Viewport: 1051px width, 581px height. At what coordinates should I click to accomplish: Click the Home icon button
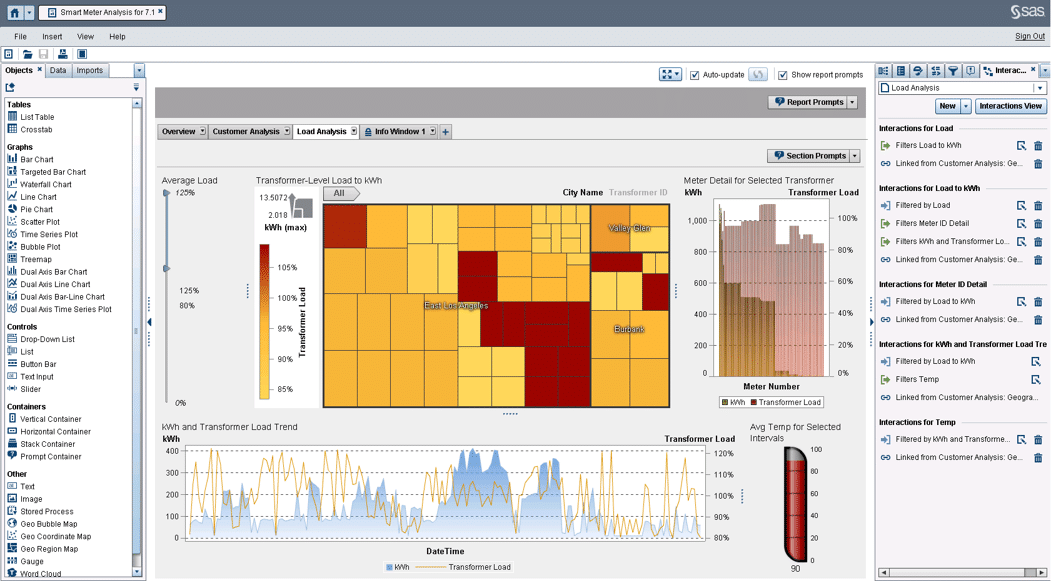(x=14, y=13)
